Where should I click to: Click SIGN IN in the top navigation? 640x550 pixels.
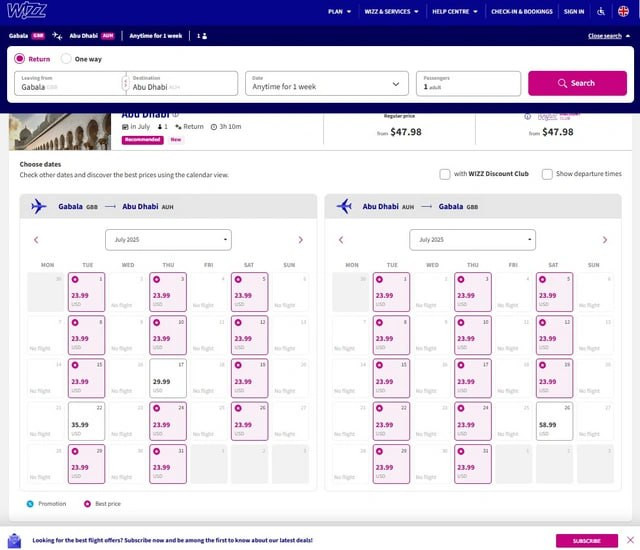coord(574,11)
